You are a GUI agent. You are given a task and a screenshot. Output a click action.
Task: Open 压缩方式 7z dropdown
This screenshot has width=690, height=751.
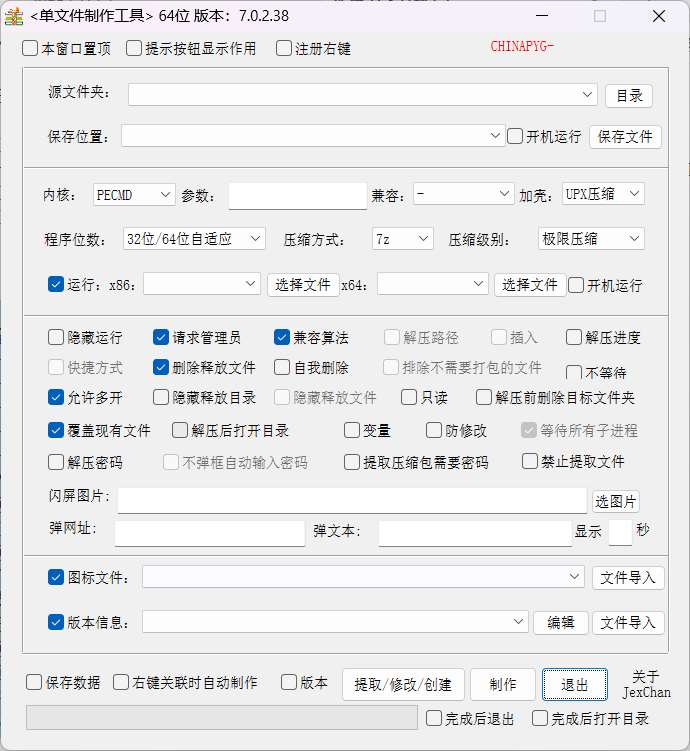click(402, 239)
